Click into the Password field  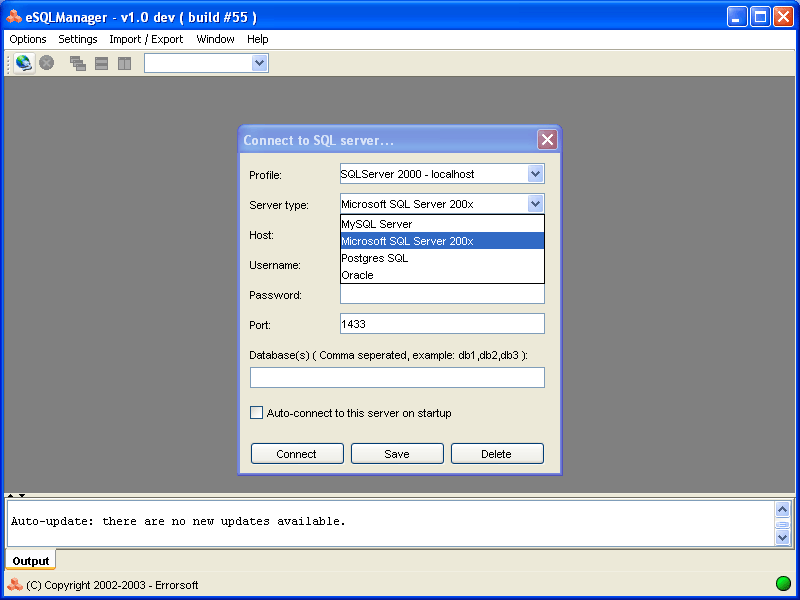point(442,294)
